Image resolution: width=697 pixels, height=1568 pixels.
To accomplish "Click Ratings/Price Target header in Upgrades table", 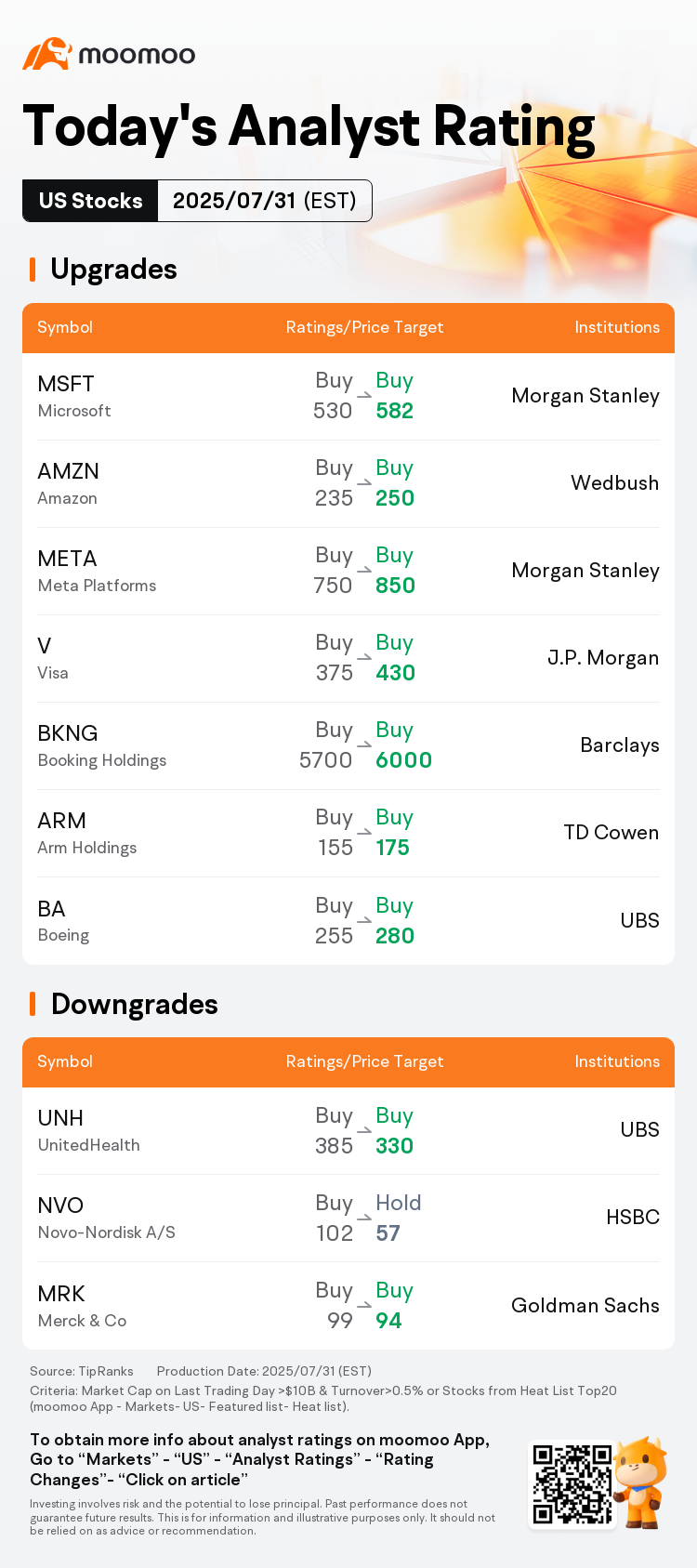I will pos(364,327).
